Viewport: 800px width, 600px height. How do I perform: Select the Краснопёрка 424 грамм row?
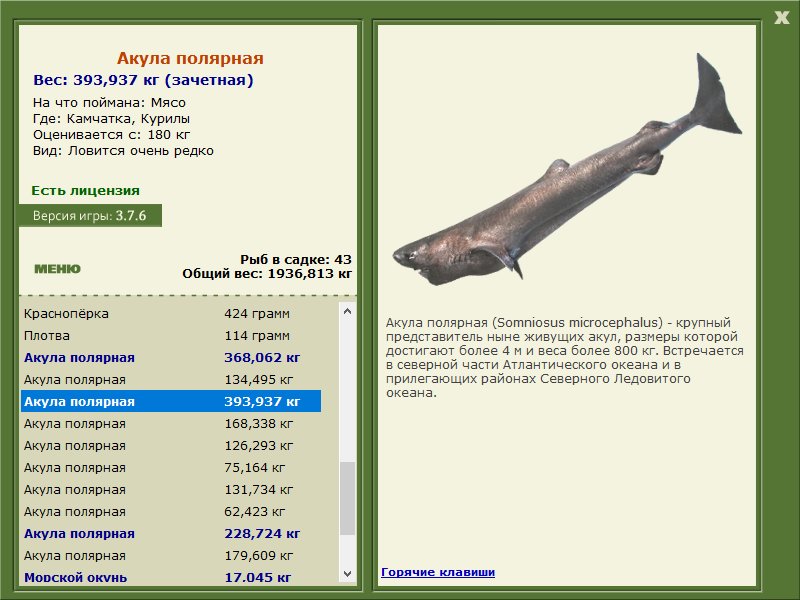[171, 313]
